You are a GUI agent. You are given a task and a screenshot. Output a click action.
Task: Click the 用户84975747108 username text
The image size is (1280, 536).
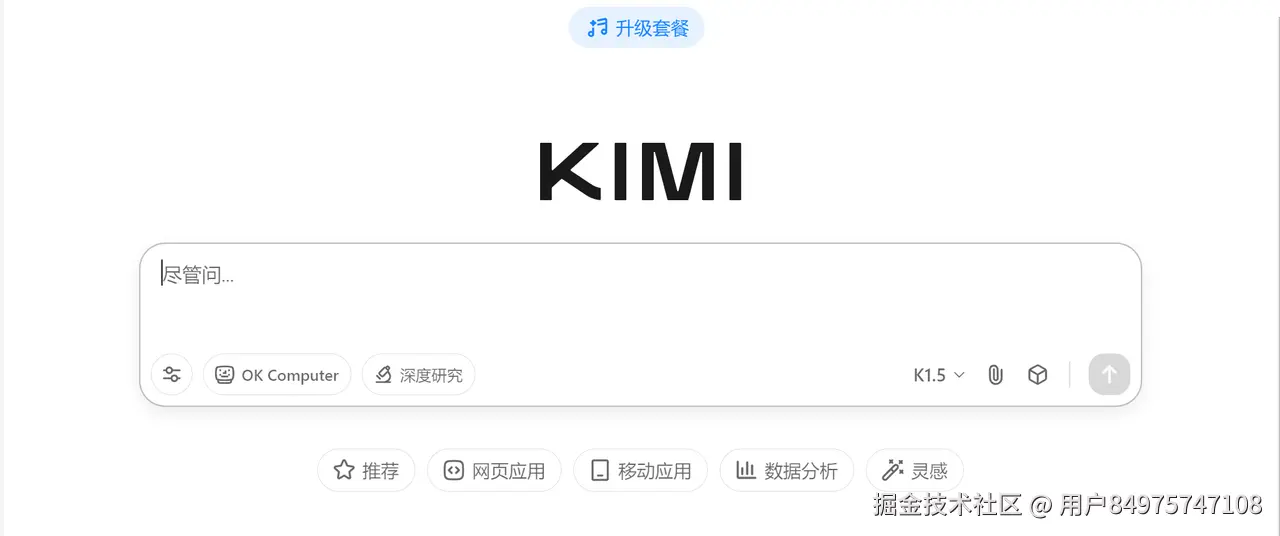pyautogui.click(x=1161, y=505)
